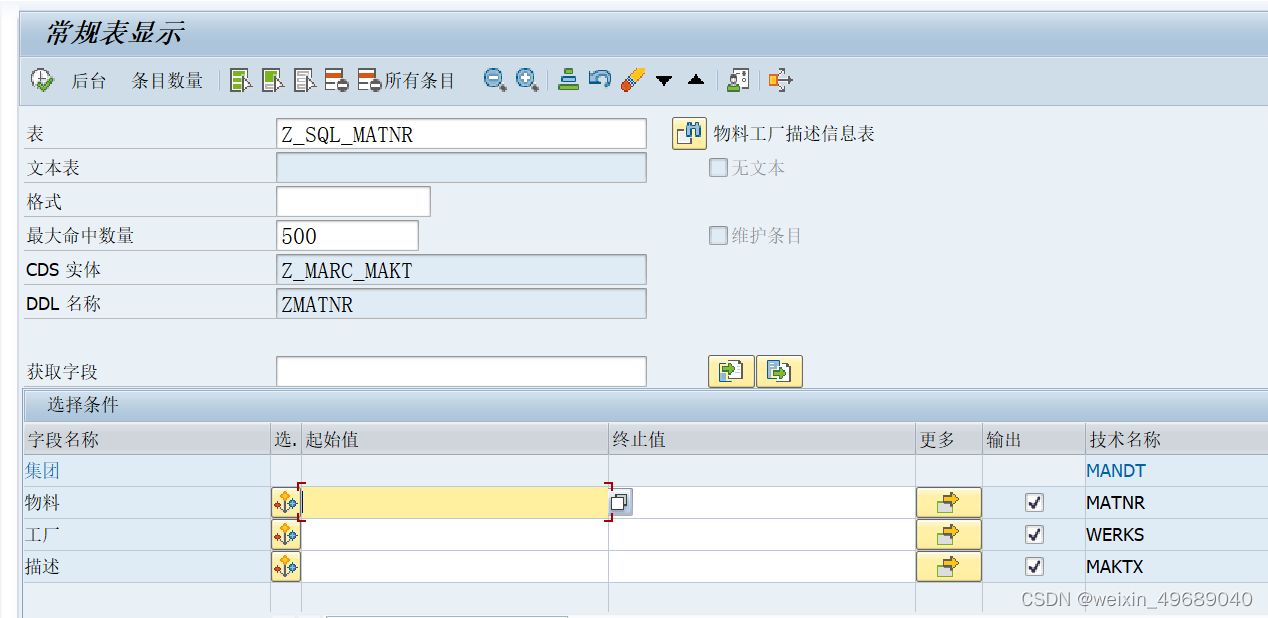Open the value help on the 物料 start value

[x=620, y=502]
